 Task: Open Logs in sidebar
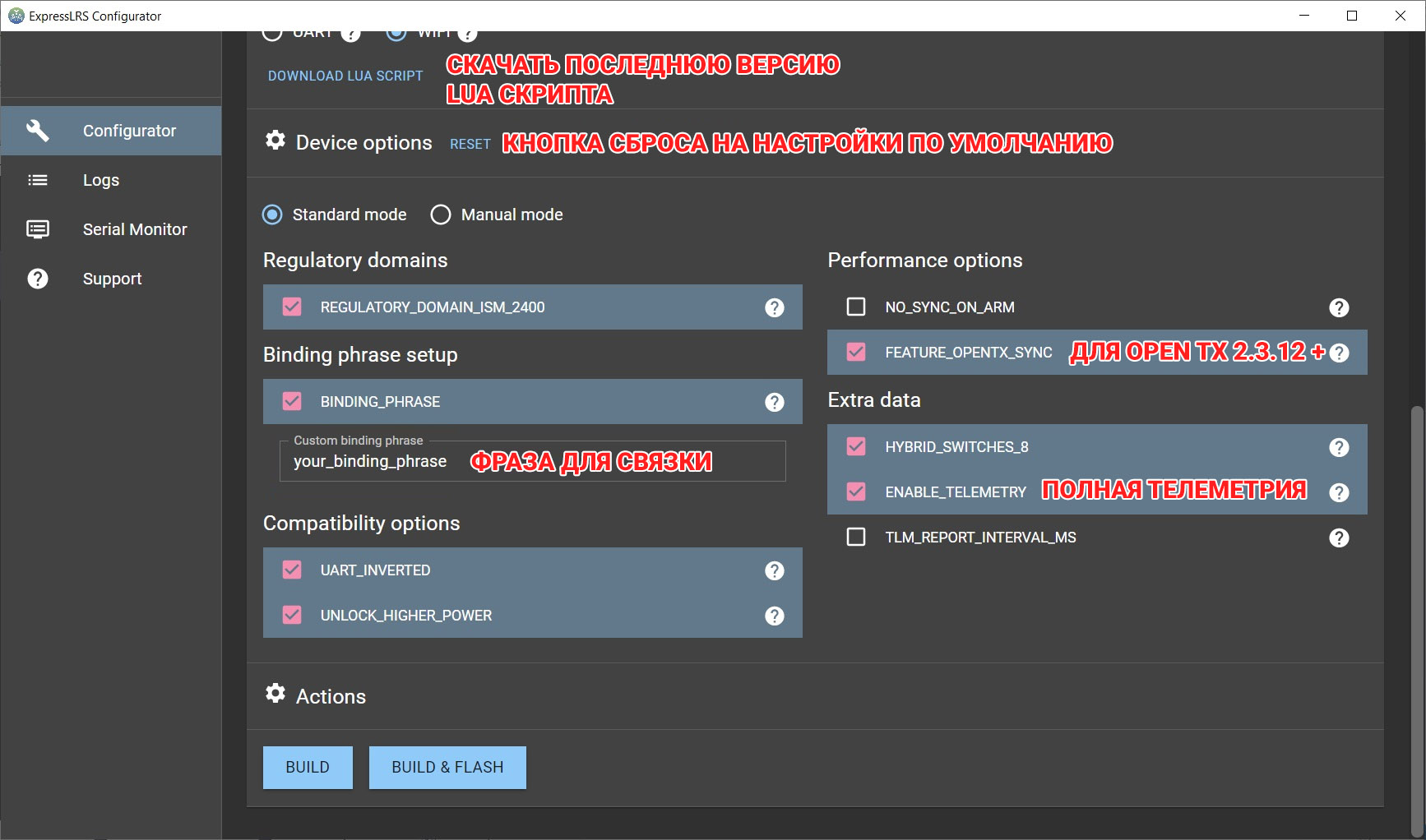click(x=111, y=180)
